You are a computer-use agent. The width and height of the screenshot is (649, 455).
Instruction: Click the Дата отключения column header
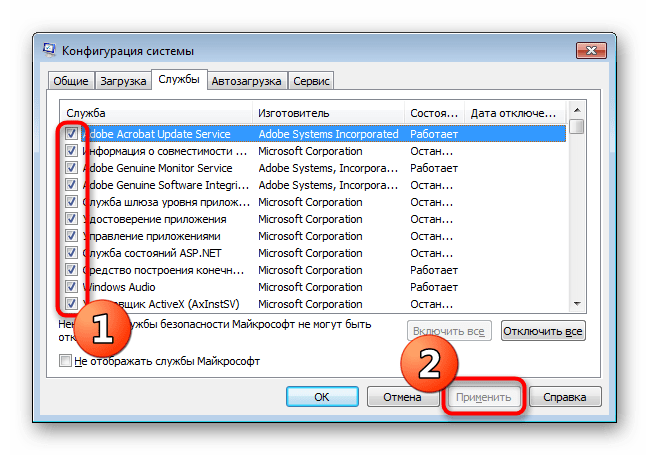[515, 113]
